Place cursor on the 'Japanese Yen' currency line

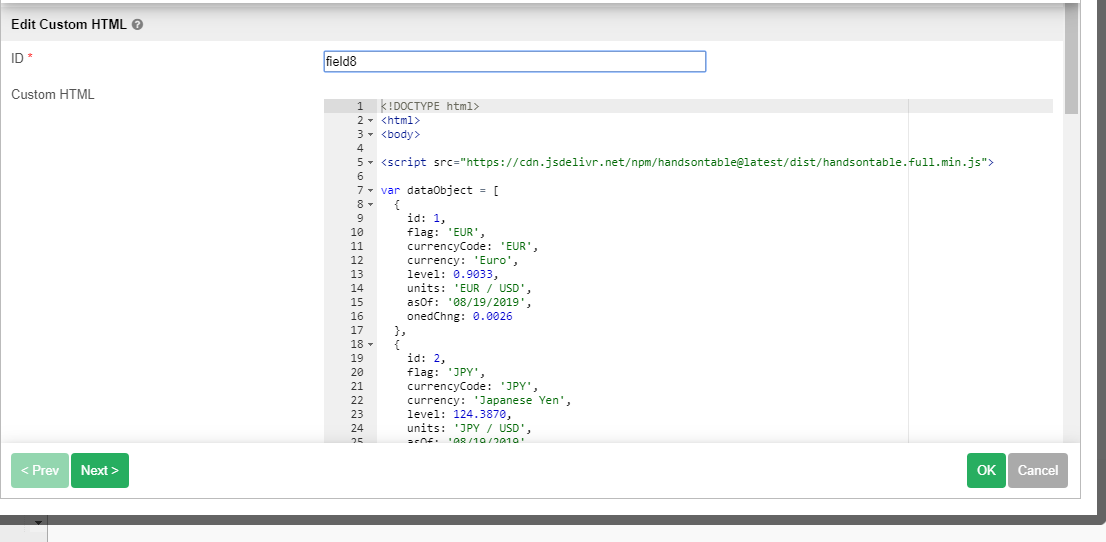coord(488,400)
